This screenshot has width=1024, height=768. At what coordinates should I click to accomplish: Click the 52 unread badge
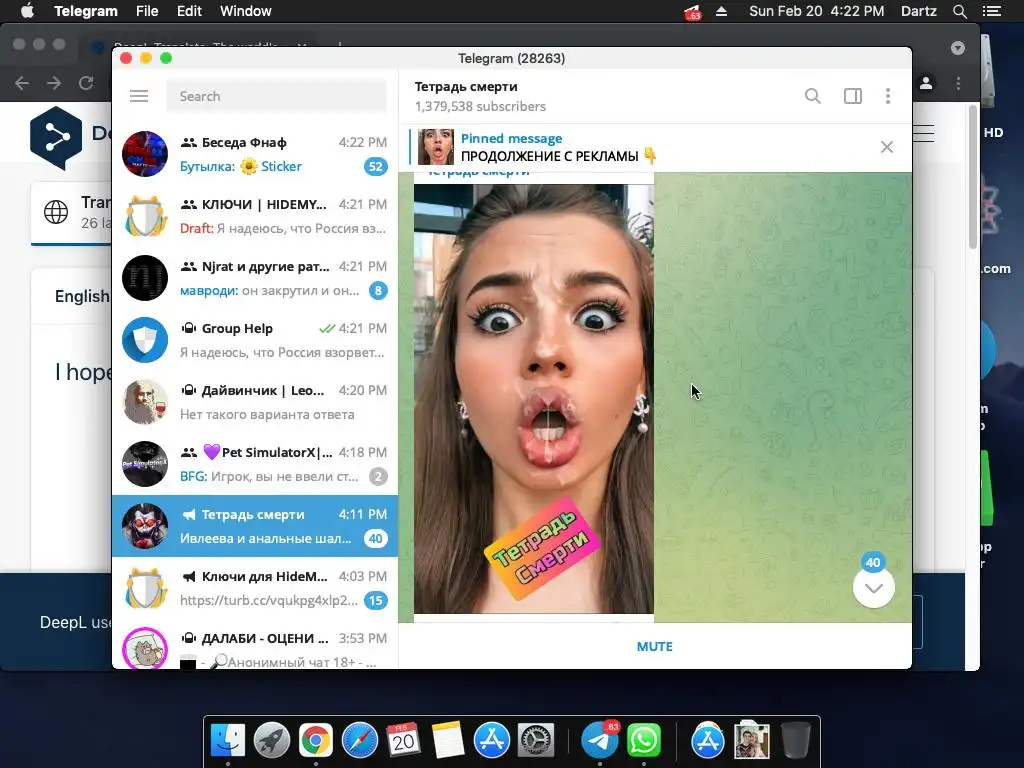376,167
